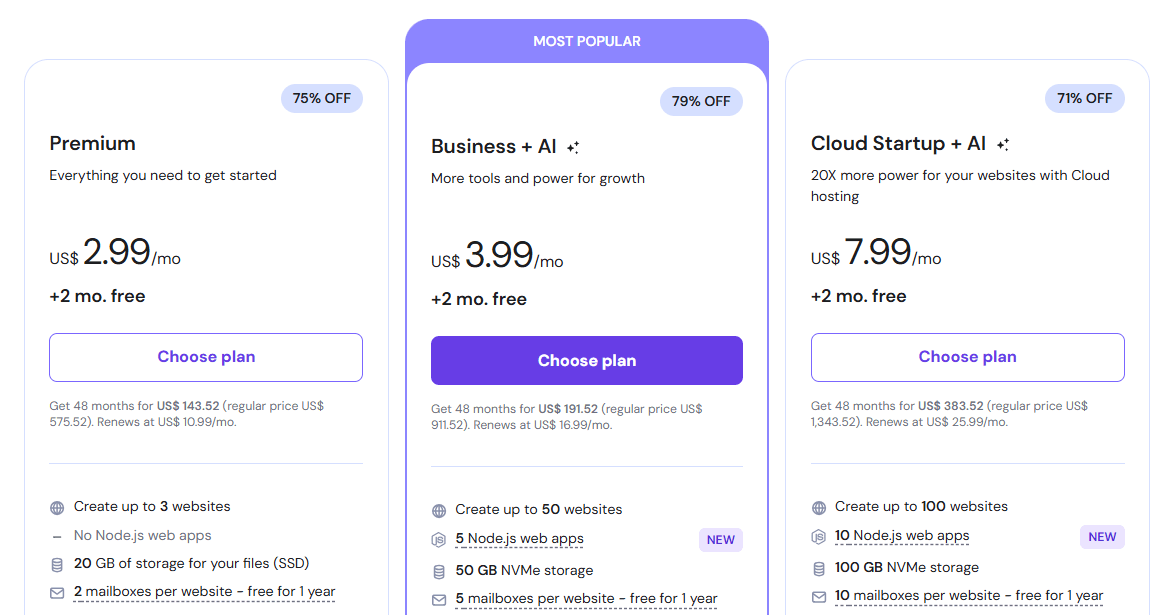Screen dimensions: 1175x615
Task: Click NEW badge in Business + AI plan
Action: 721,540
